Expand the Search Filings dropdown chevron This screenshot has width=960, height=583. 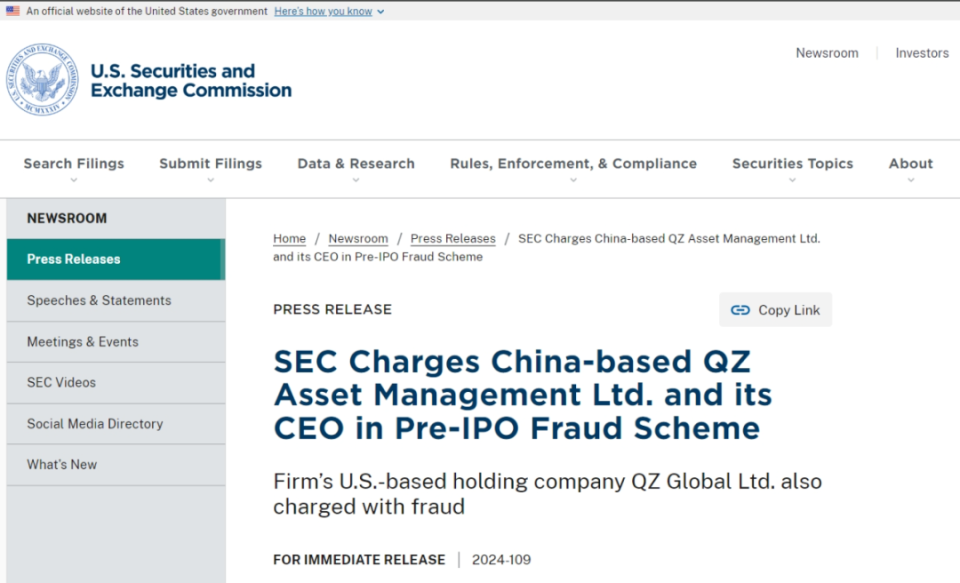click(x=73, y=180)
